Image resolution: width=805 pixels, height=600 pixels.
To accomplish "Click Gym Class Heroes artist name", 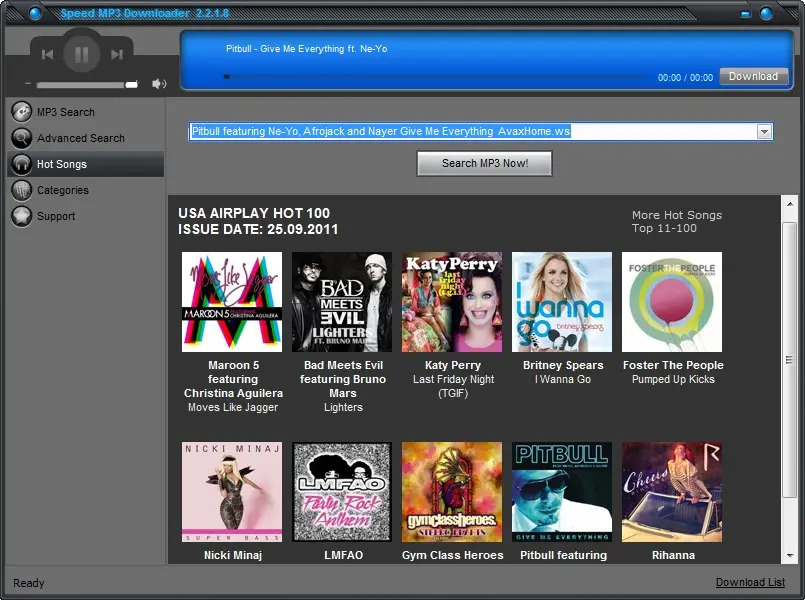I will [453, 555].
